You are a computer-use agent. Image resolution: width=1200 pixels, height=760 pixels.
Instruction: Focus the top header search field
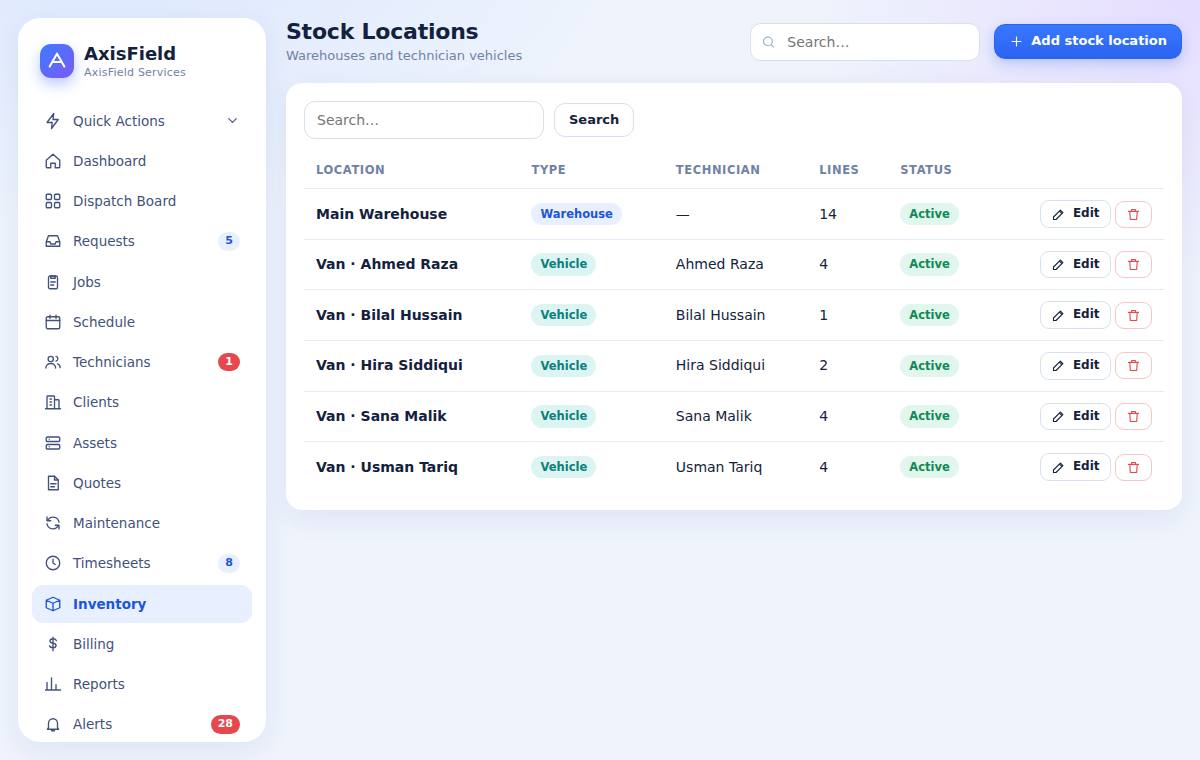click(x=865, y=42)
